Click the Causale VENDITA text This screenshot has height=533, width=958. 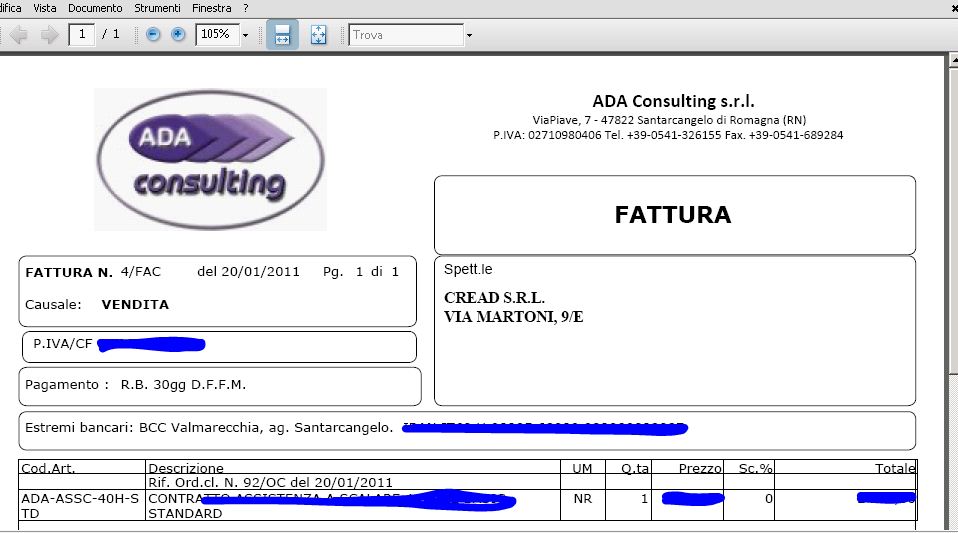pyautogui.click(x=97, y=304)
